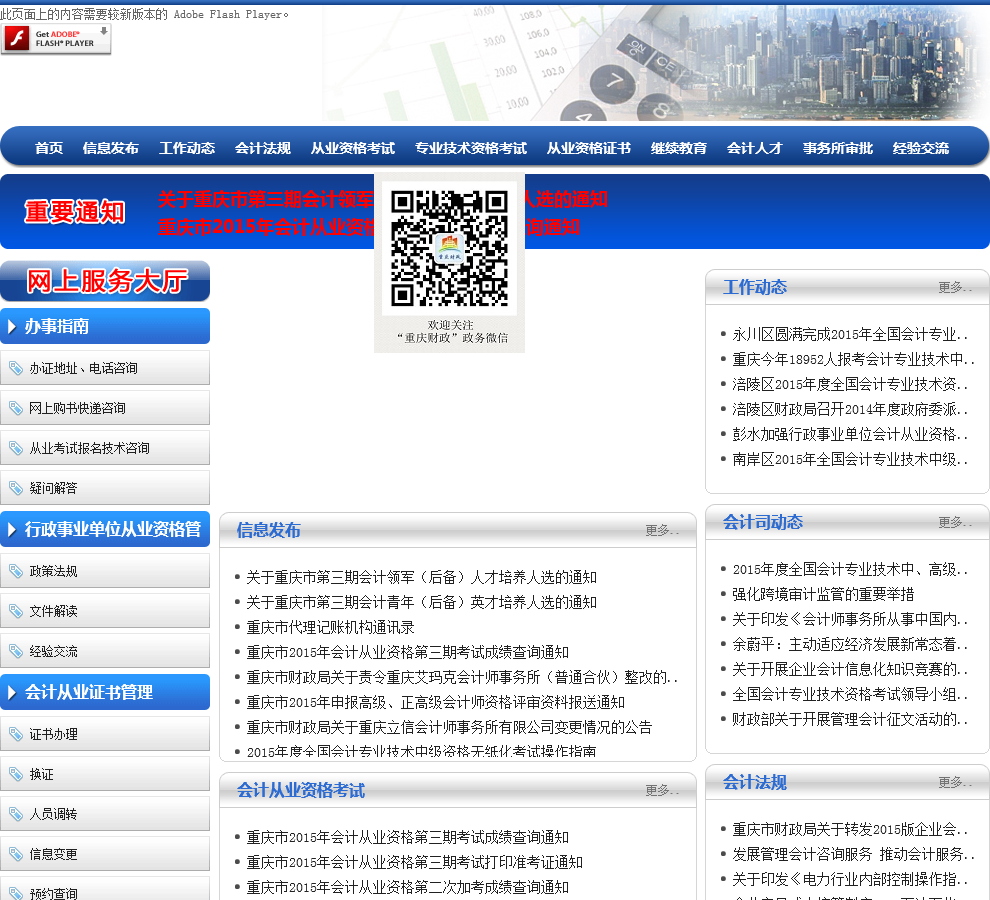Click the tag icon beside sidebar 经验交流
Image resolution: width=990 pixels, height=900 pixels.
16,651
